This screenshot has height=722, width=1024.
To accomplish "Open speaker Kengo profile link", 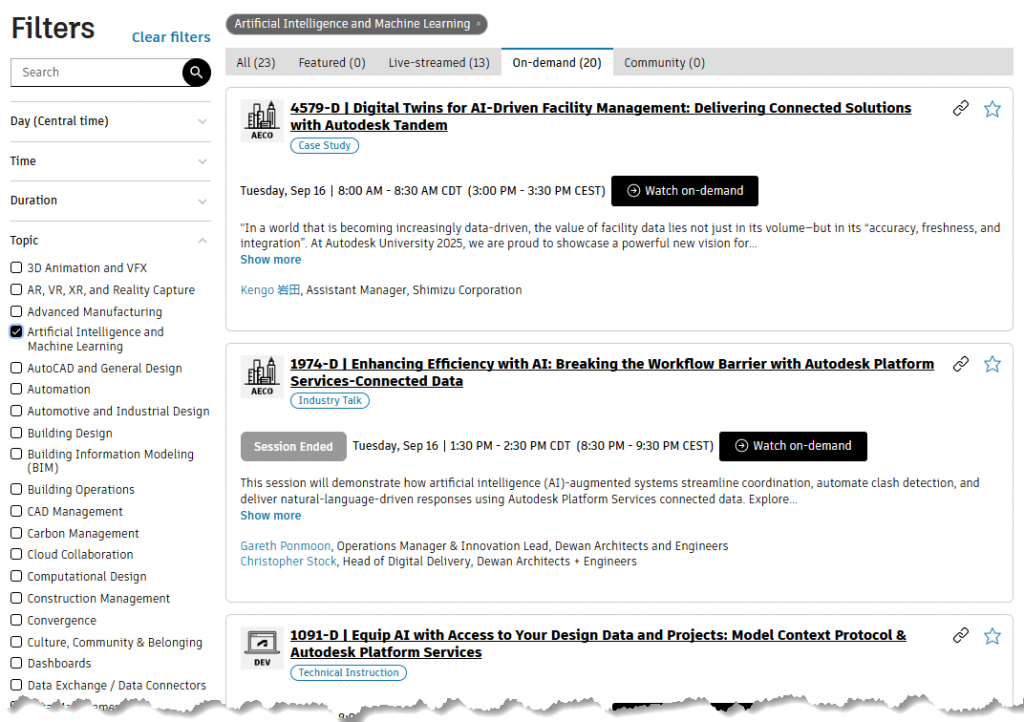I will (270, 290).
